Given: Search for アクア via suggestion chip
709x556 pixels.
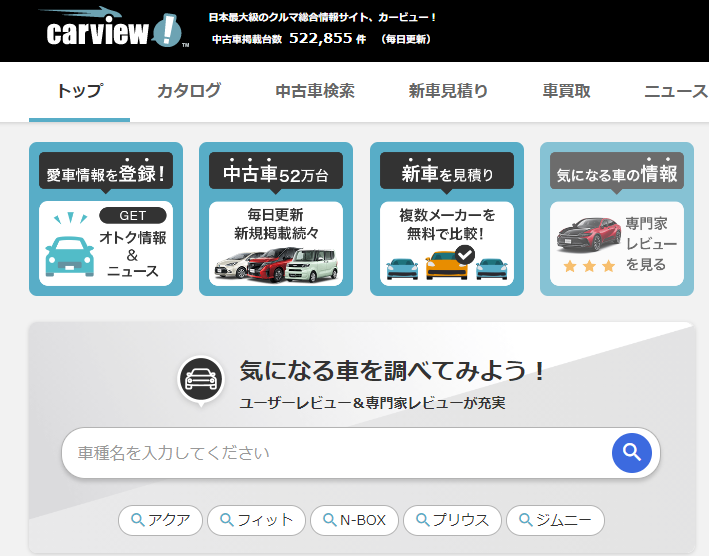Looking at the screenshot, I should point(161,520).
